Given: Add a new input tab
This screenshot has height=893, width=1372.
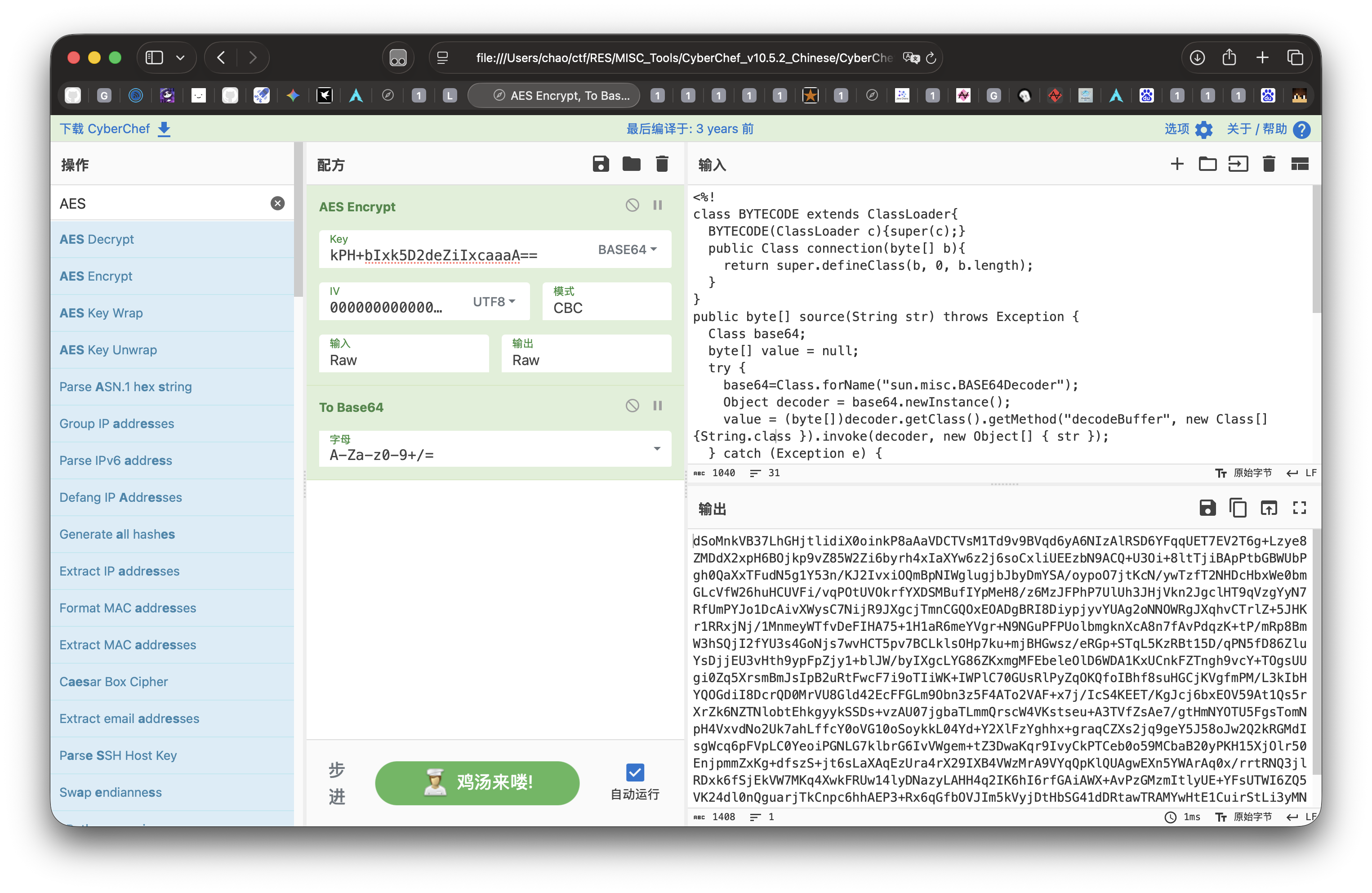Looking at the screenshot, I should pyautogui.click(x=1176, y=164).
